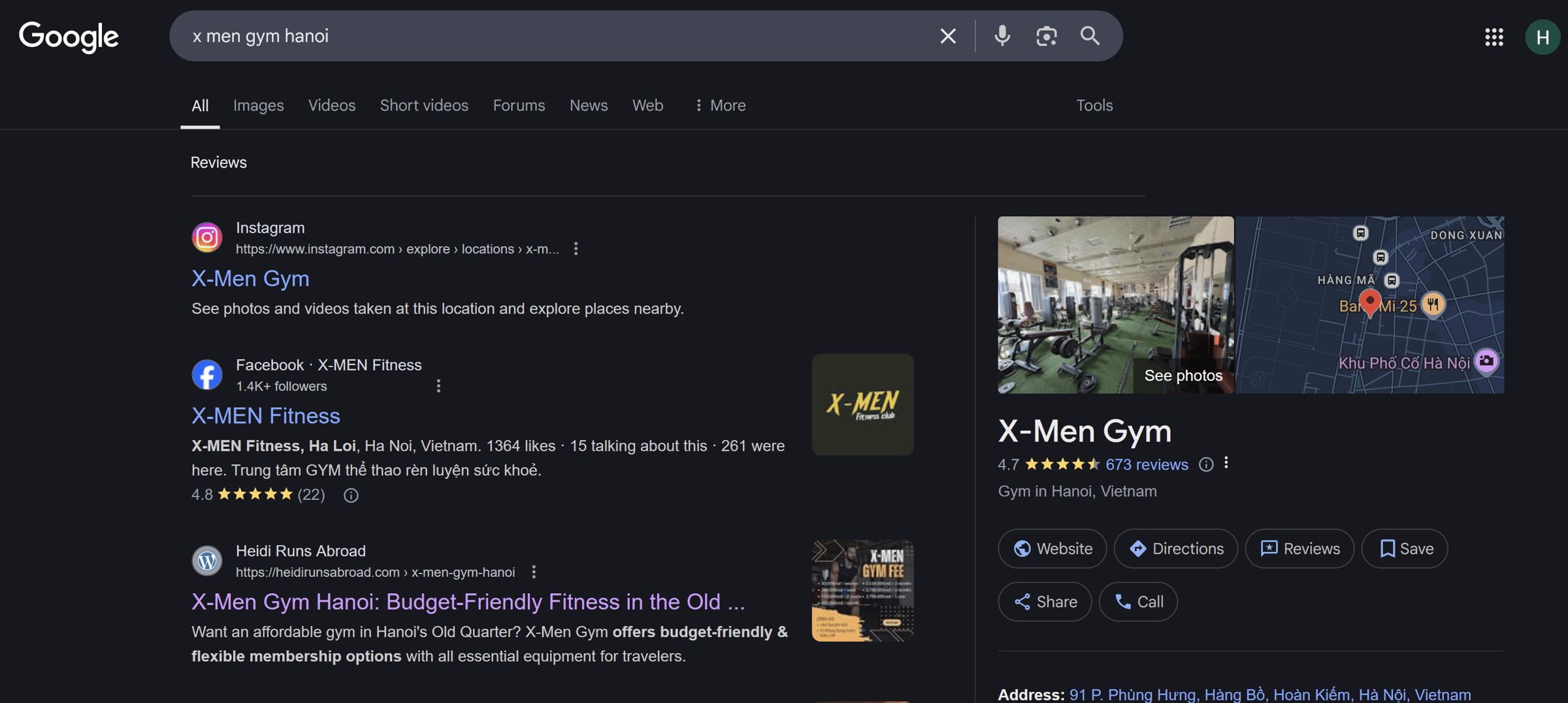Open the Tools options

pos(1094,105)
